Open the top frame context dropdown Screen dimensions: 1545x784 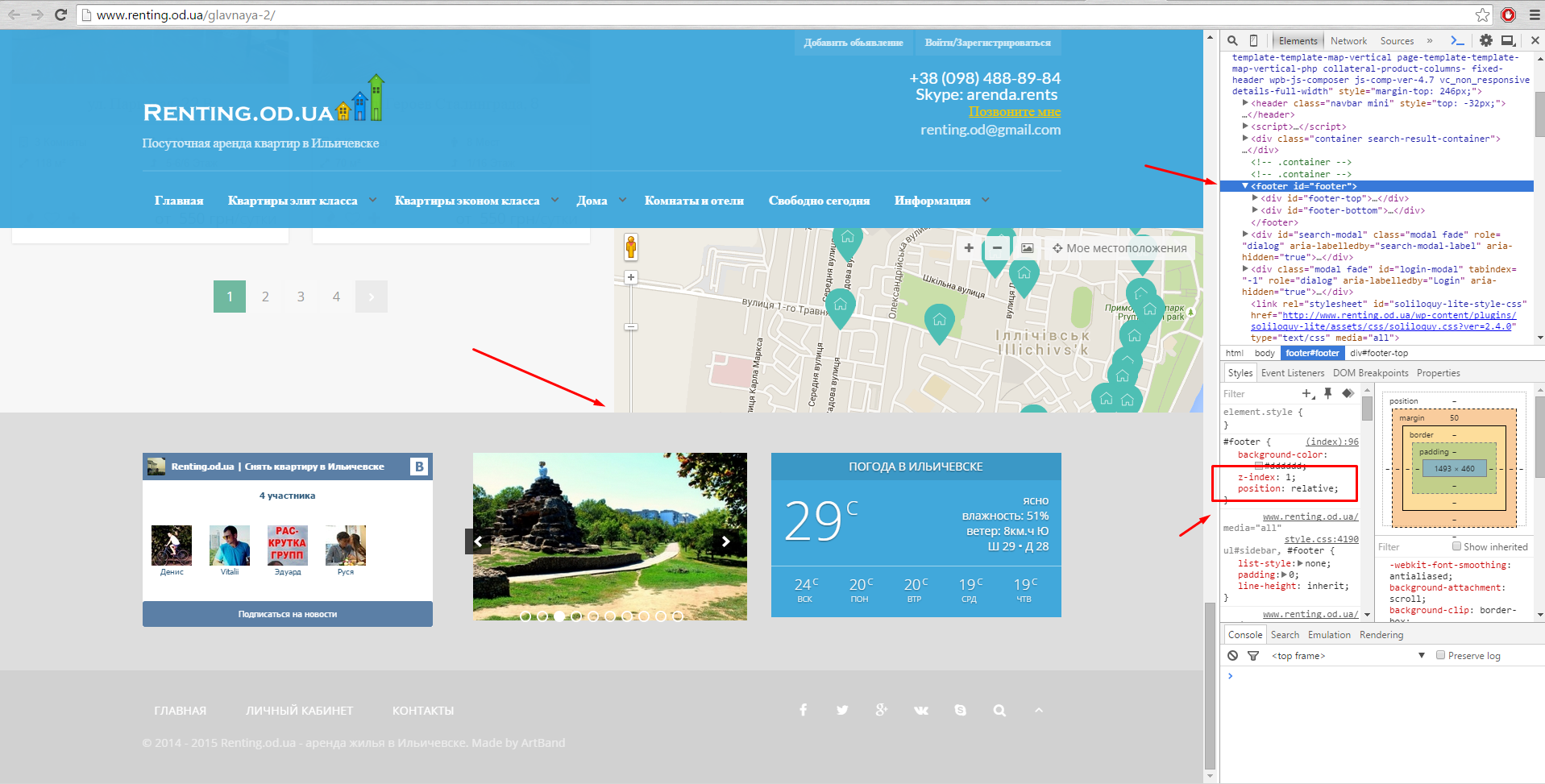(x=1421, y=656)
